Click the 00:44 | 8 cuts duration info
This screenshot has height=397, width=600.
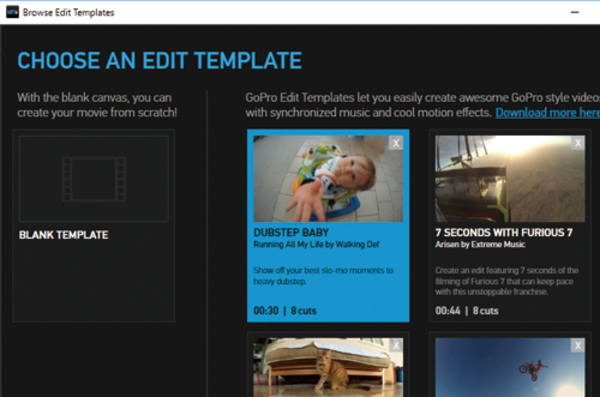[x=466, y=310]
